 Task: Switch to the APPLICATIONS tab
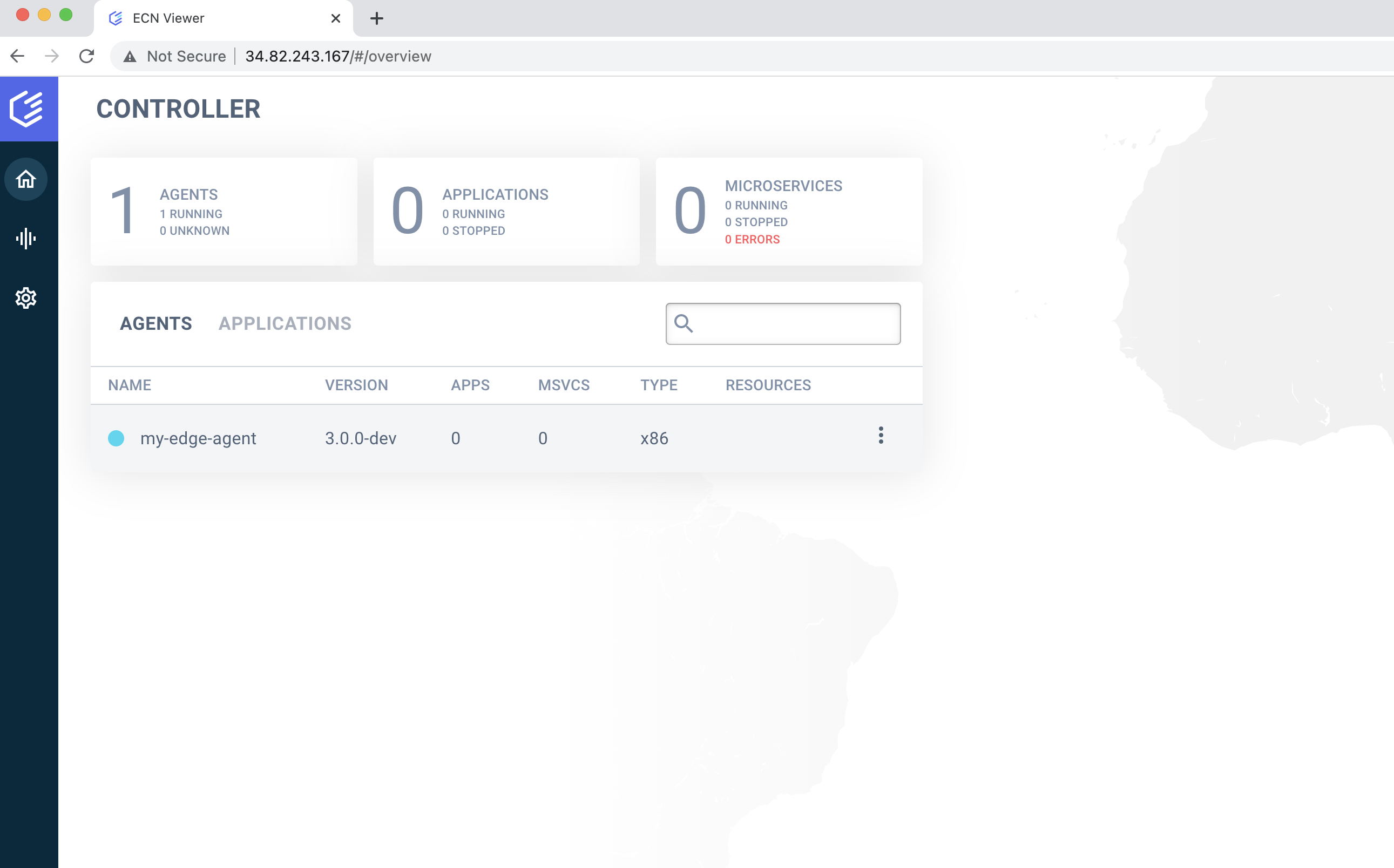click(286, 323)
